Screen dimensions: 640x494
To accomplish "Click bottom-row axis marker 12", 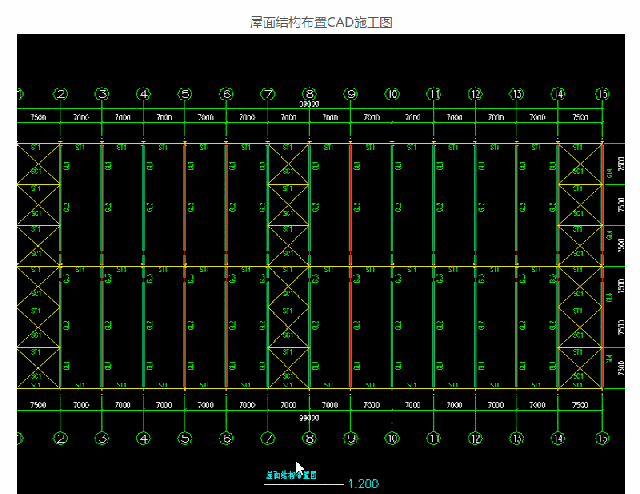I will 475,438.
